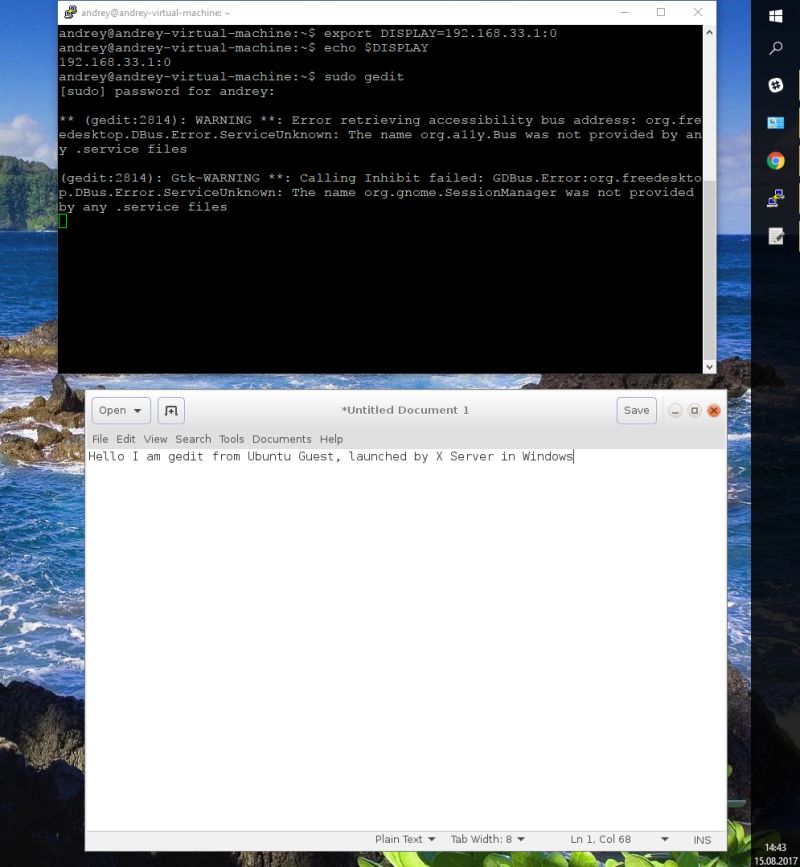This screenshot has height=867, width=800.
Task: Open the File menu in gedit
Action: click(100, 438)
